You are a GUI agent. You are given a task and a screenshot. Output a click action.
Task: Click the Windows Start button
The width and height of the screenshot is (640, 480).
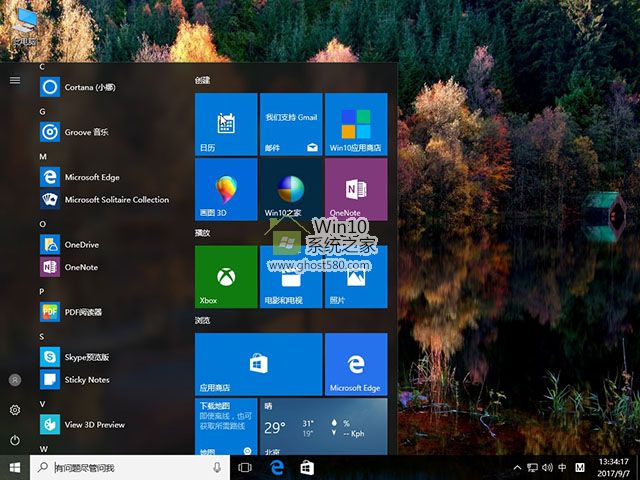coord(15,467)
